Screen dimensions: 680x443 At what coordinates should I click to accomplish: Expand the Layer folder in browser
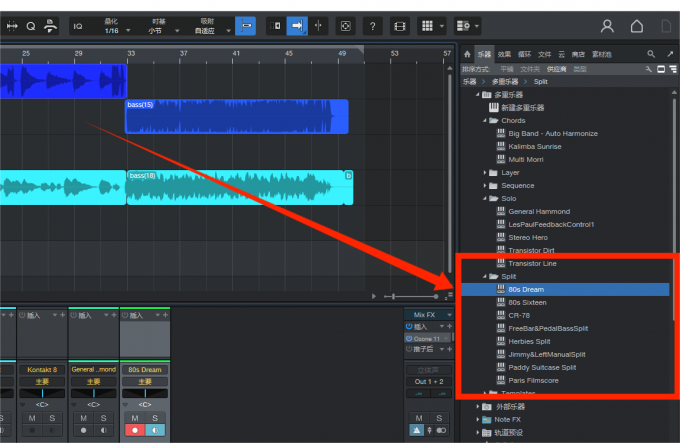pyautogui.click(x=485, y=172)
